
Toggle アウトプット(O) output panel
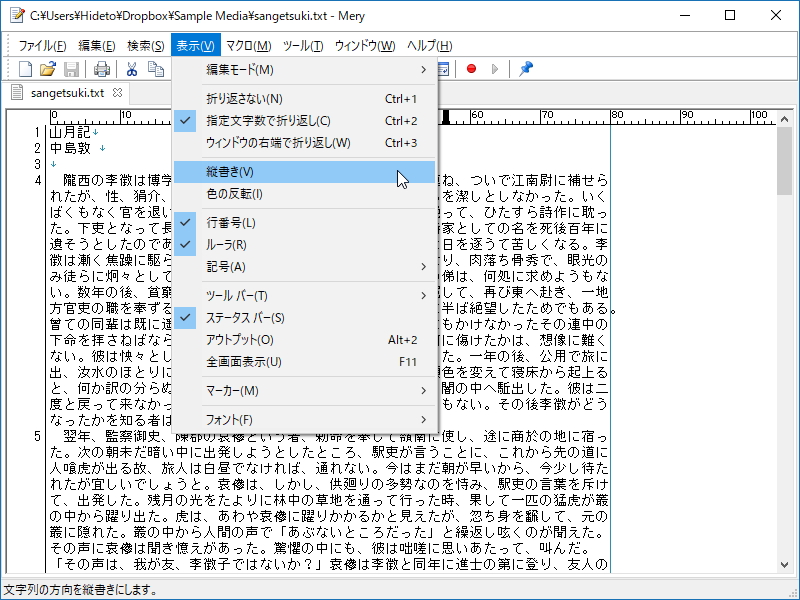click(305, 340)
